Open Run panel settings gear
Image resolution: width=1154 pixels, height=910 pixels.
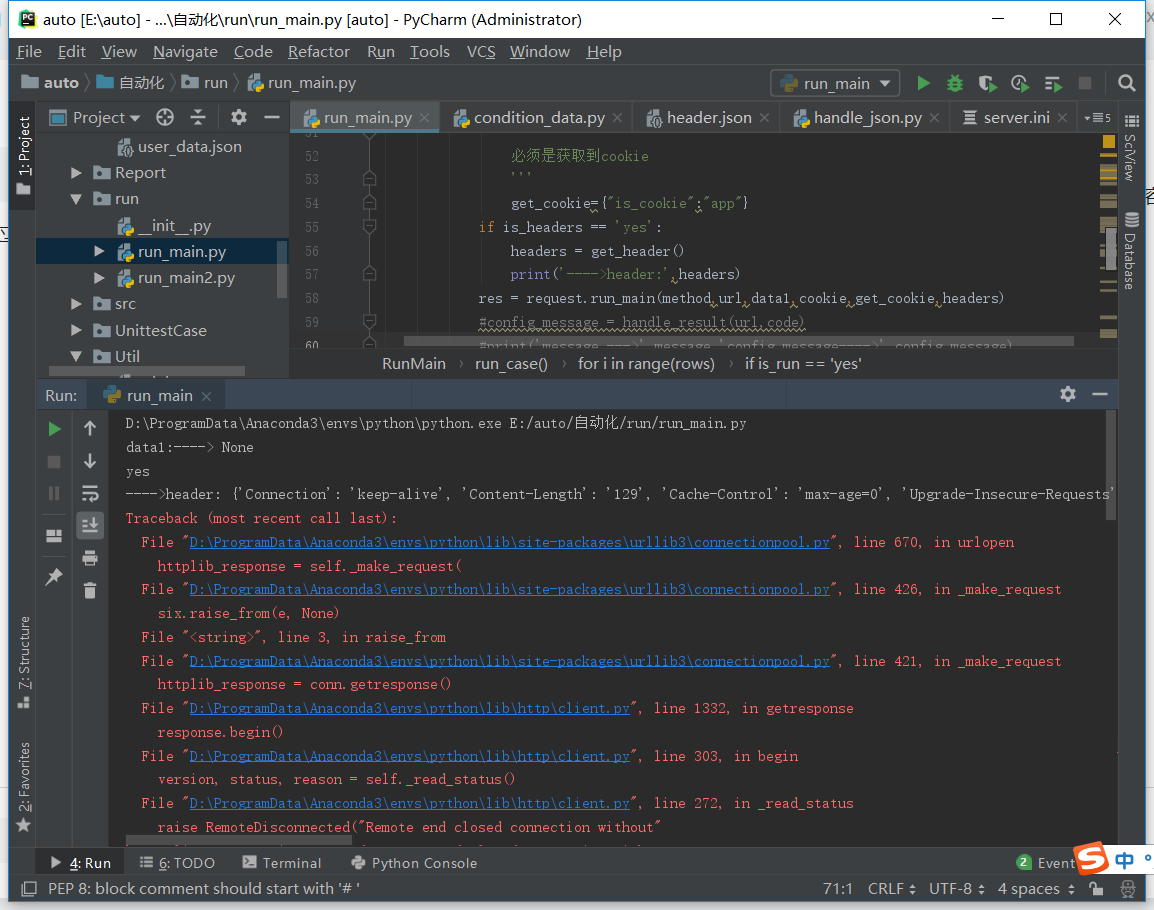[x=1068, y=395]
